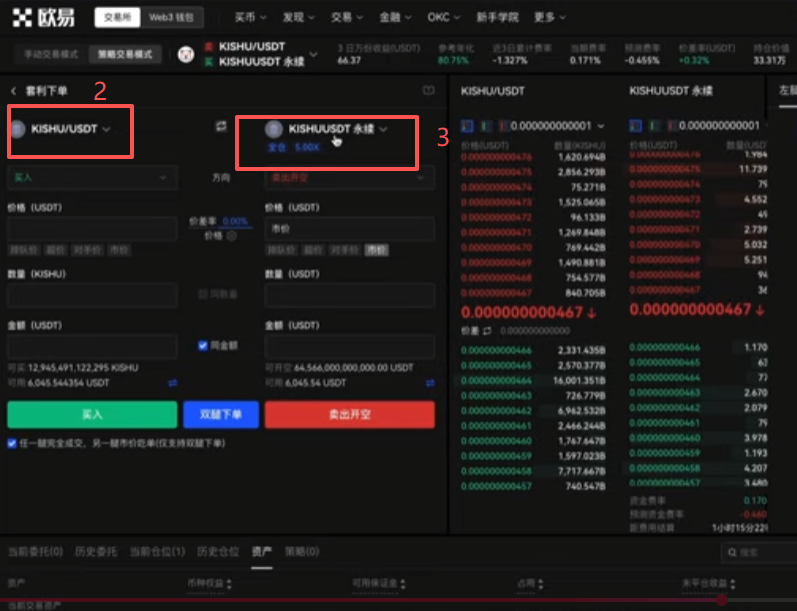This screenshot has height=611, width=797.
Task: Select 手动交易模式
Action: [x=51, y=54]
